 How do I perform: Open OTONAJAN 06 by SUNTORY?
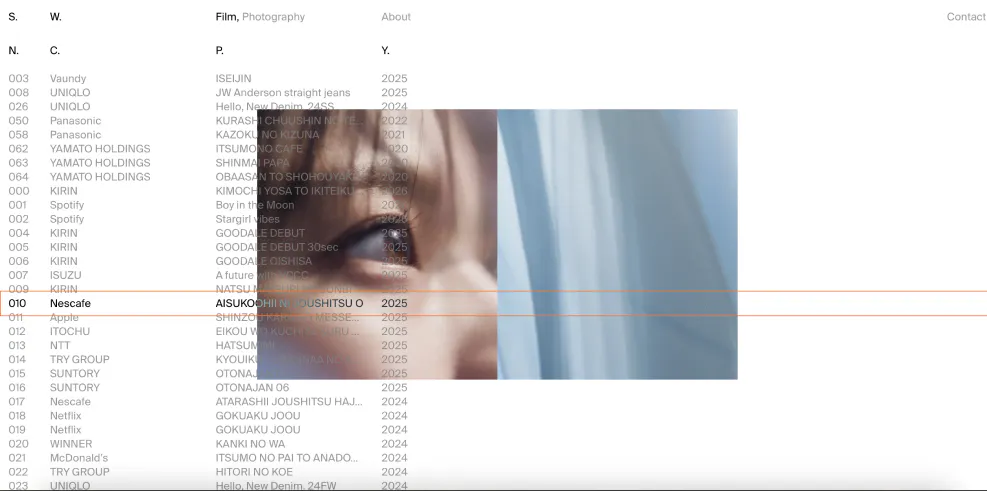(x=208, y=388)
